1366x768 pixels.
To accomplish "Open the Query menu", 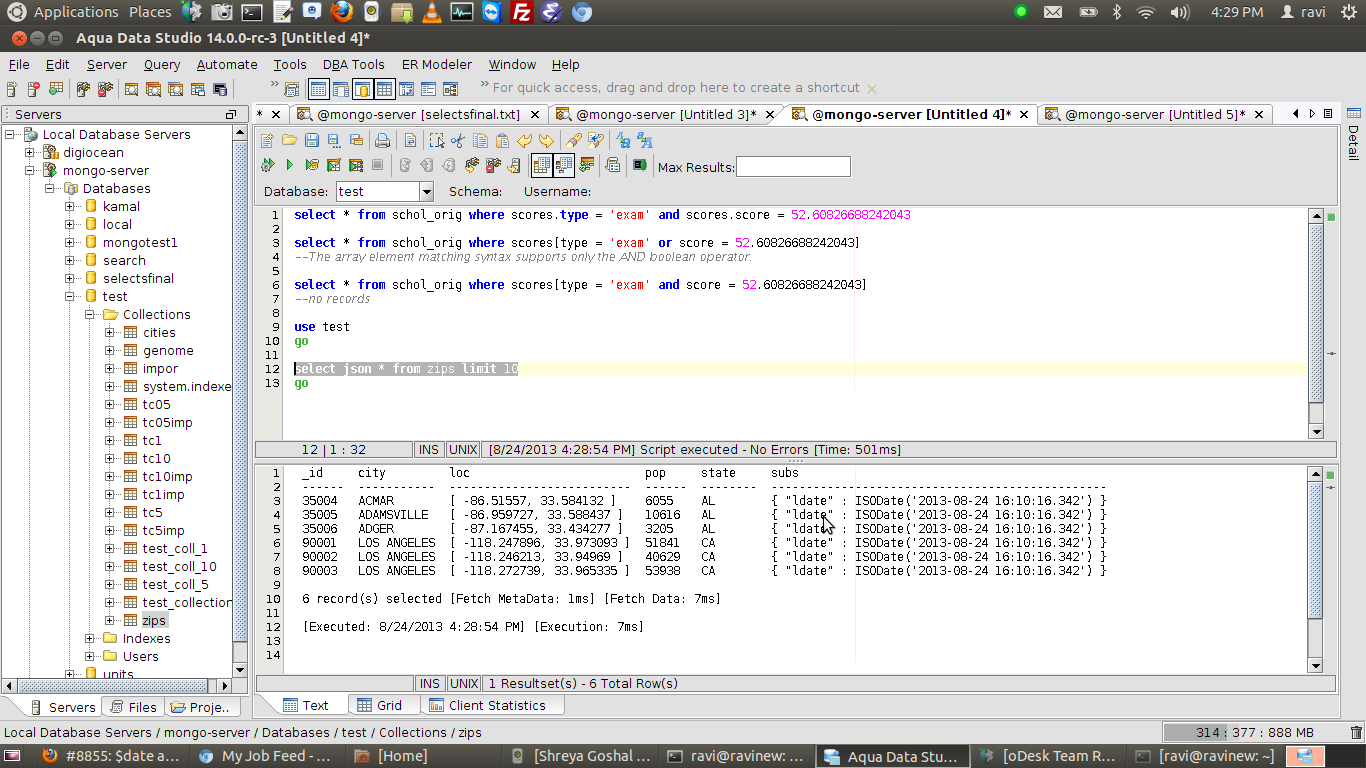I will tap(162, 64).
